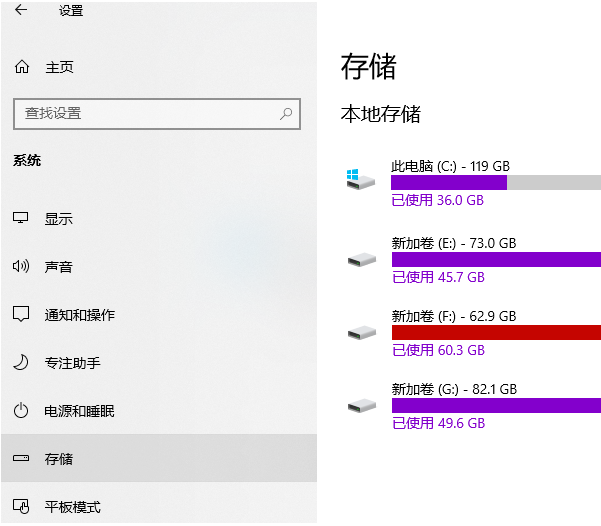The height and width of the screenshot is (526, 601).
Task: Click the 已使用 36.0 GB text for C:
Action: click(x=438, y=200)
